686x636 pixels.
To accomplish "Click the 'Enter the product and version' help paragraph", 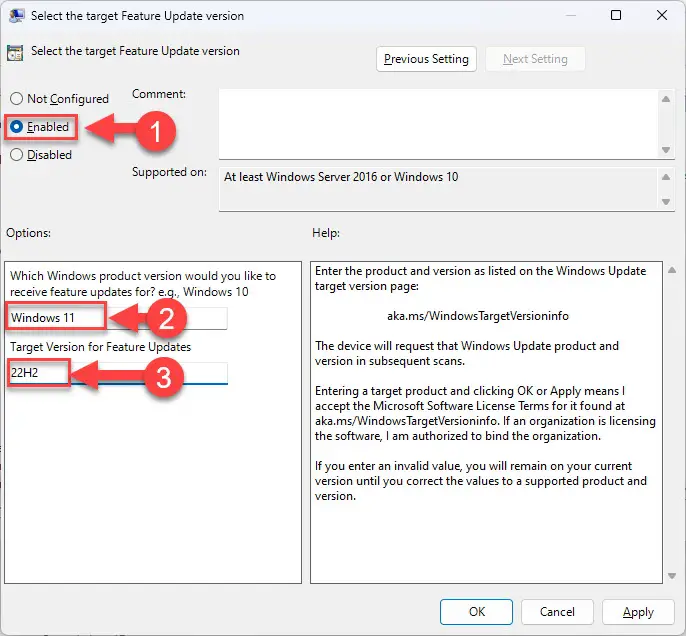I will click(x=480, y=278).
